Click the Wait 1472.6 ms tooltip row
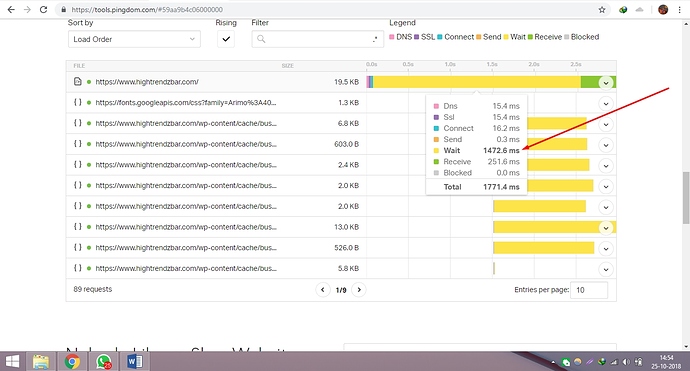The width and height of the screenshot is (690, 371). (477, 151)
